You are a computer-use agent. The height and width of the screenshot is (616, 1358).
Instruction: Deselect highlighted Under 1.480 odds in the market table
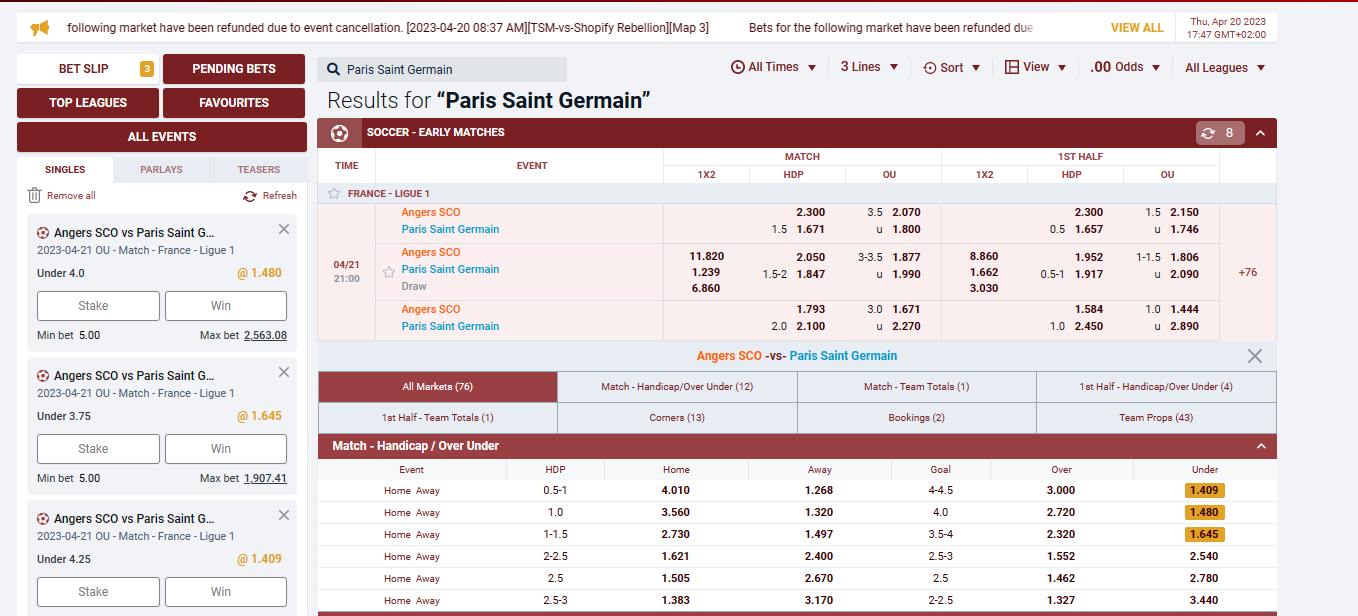1205,512
